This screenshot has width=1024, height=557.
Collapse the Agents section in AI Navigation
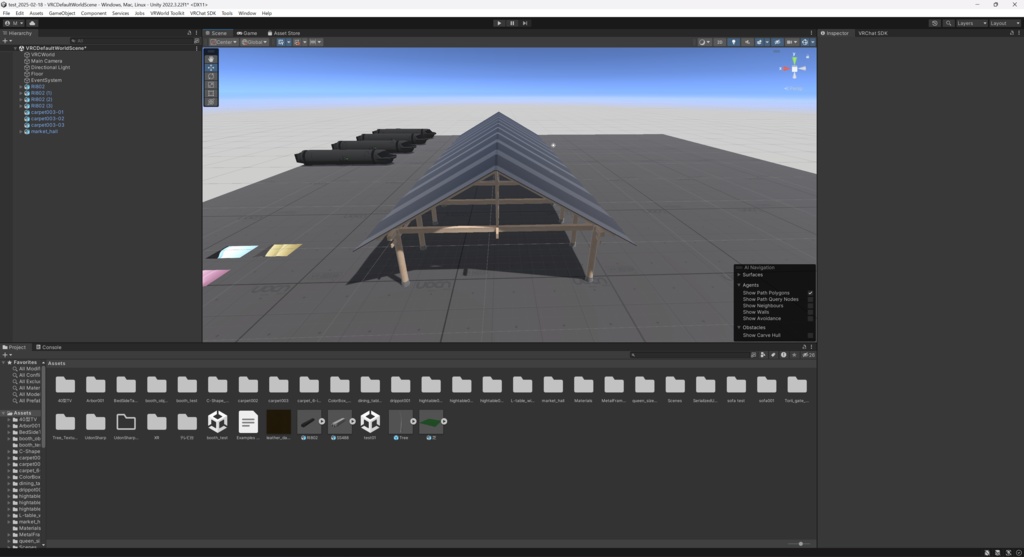[x=739, y=285]
